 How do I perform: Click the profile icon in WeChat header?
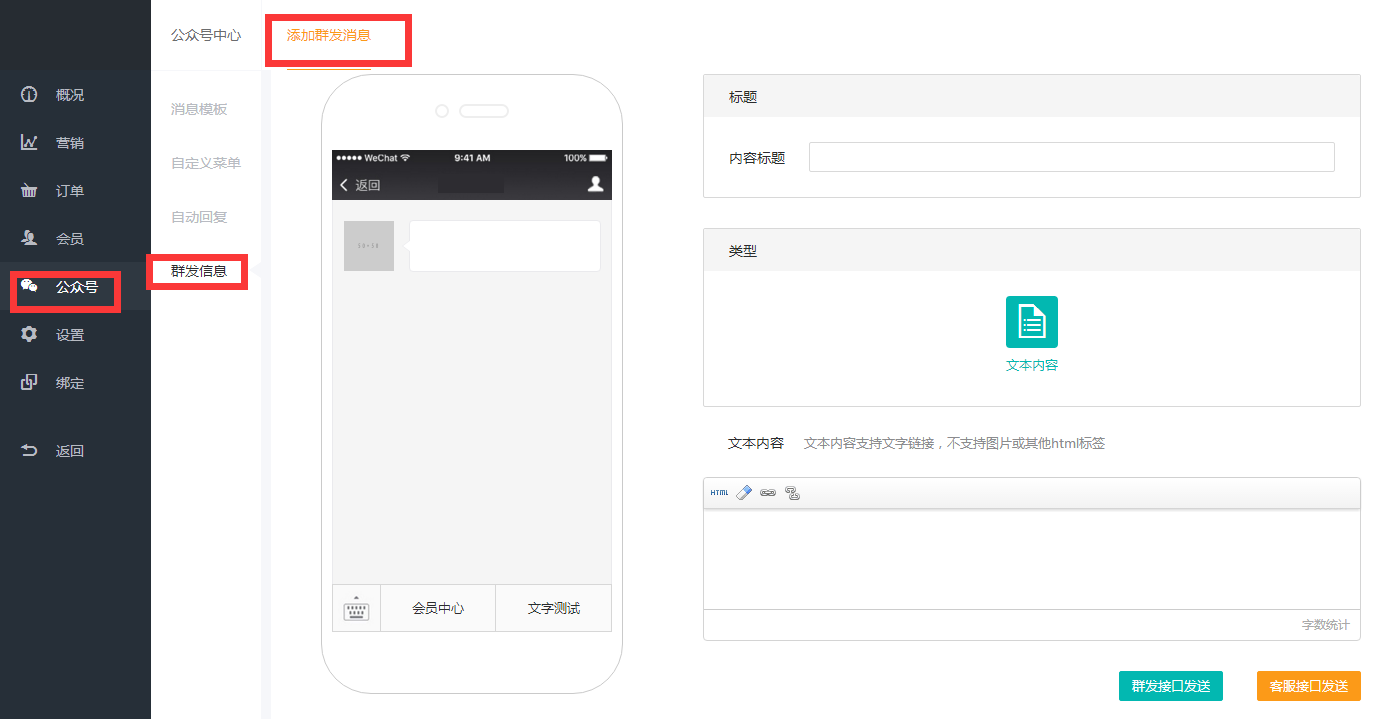tap(596, 184)
